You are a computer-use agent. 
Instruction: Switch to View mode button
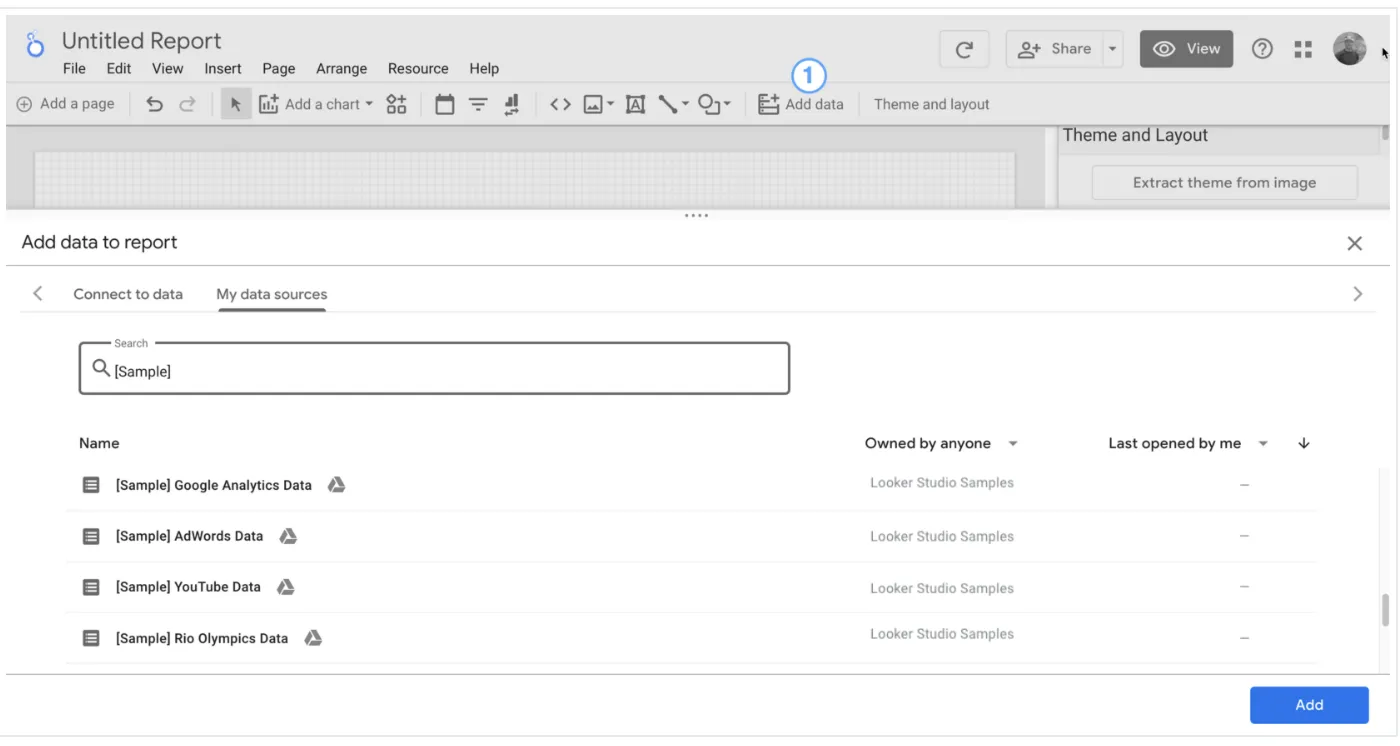[1186, 49]
